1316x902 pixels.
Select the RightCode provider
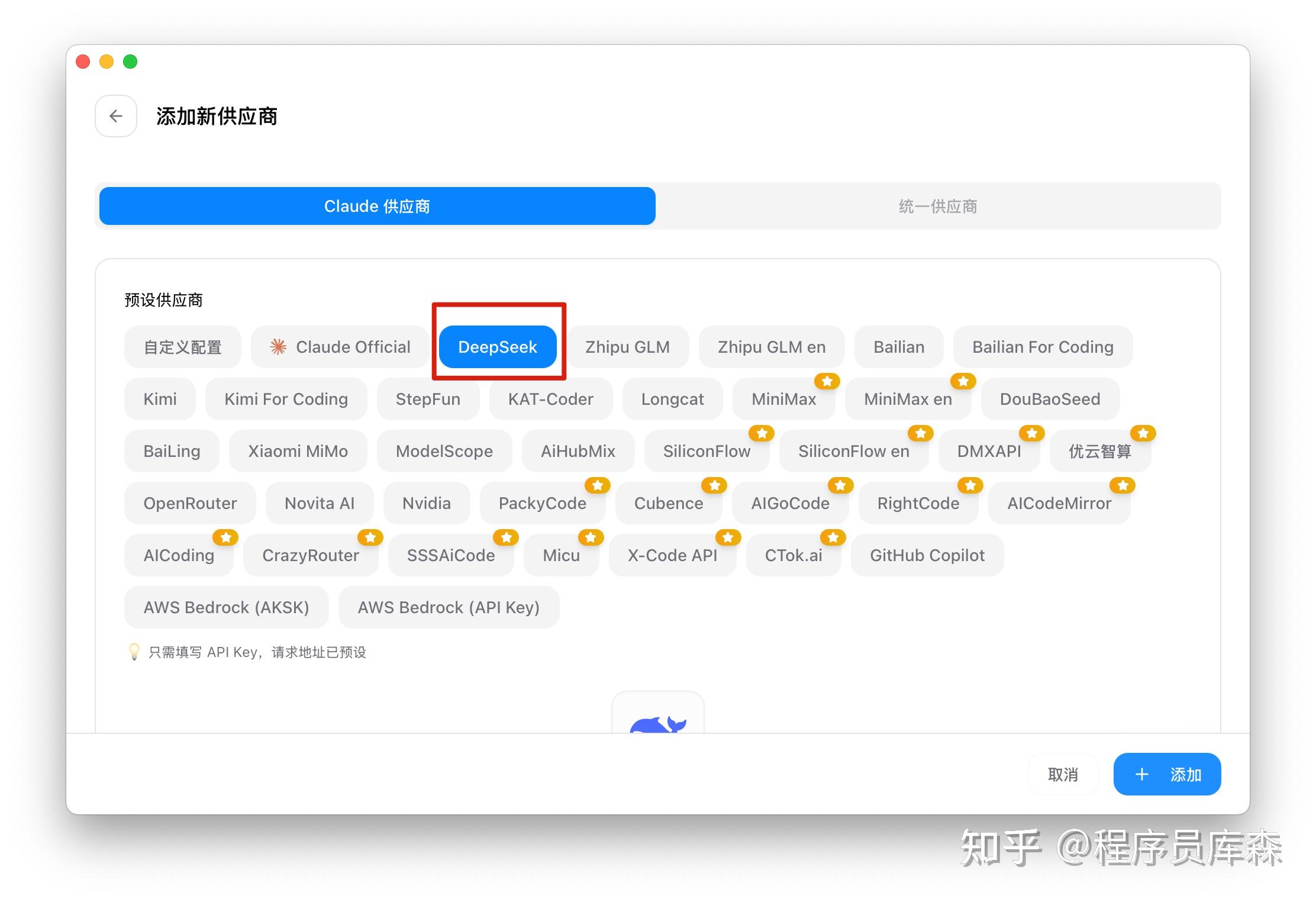tap(918, 503)
